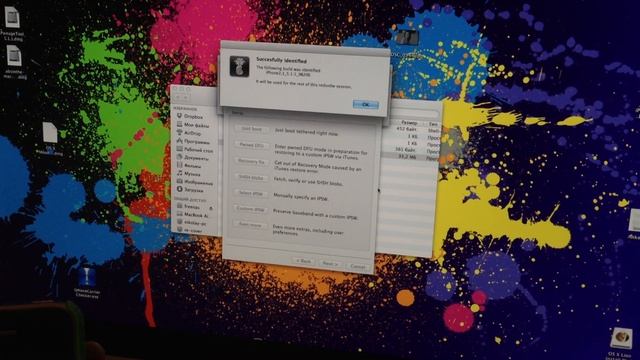The height and width of the screenshot is (360, 640).
Task: Select MacBook Air under shared devices
Action: click(x=193, y=215)
